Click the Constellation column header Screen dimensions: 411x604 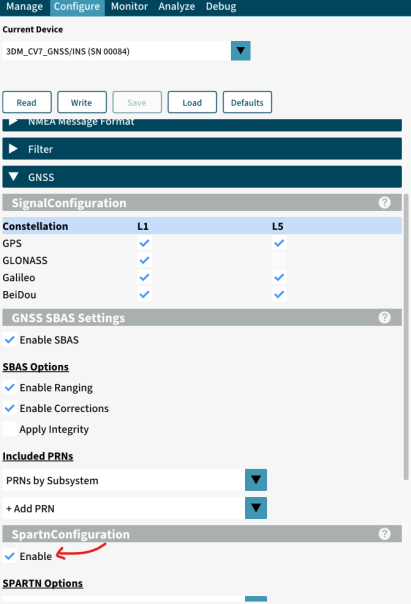coord(35,226)
